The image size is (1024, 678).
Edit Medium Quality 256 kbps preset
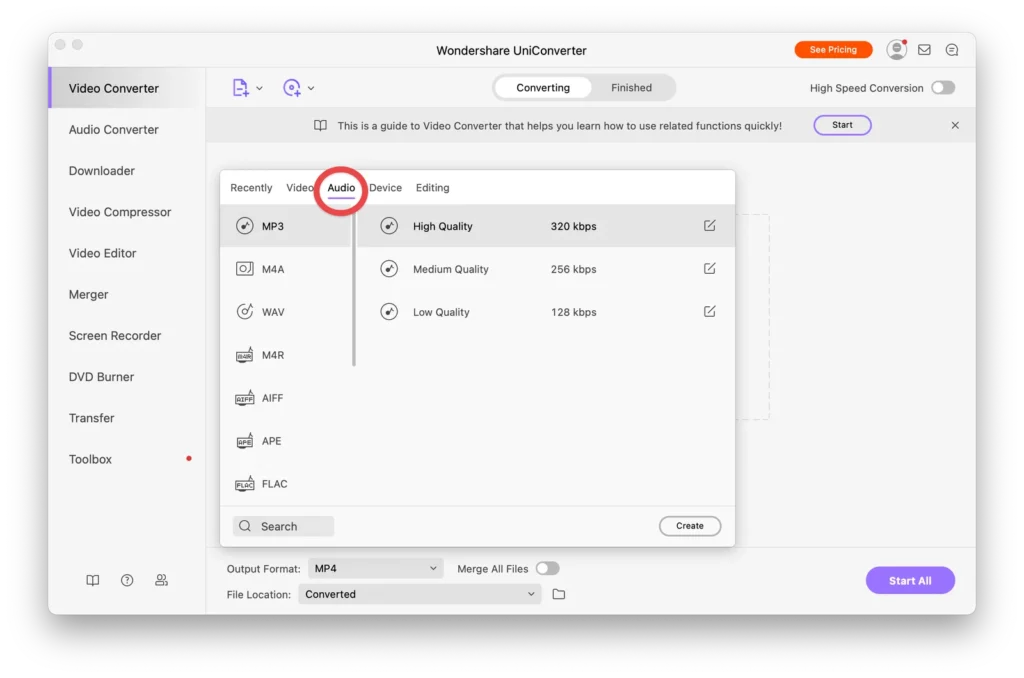click(x=709, y=269)
